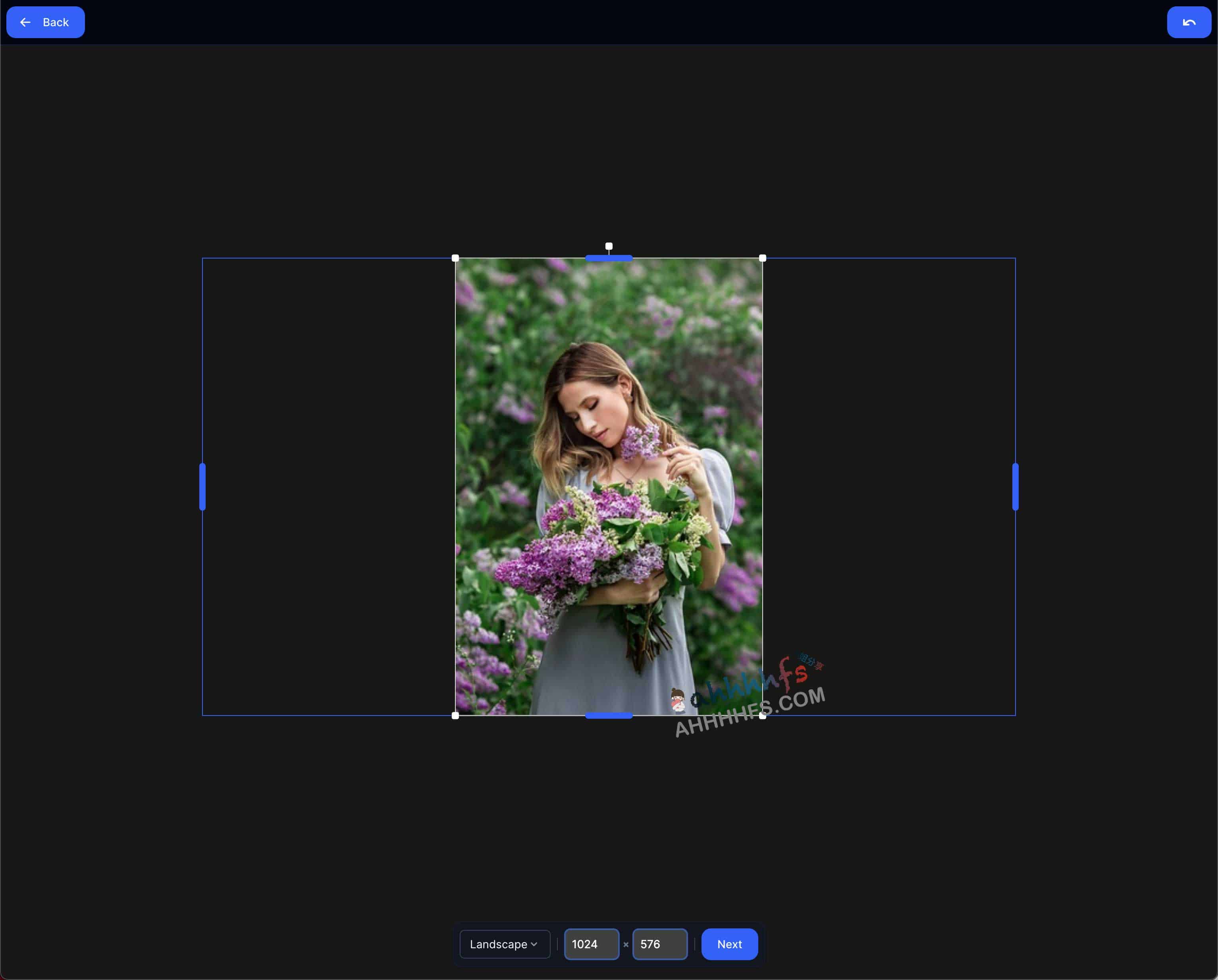This screenshot has width=1218, height=980.
Task: Click the photo's top-left corner resize handle
Action: [455, 258]
